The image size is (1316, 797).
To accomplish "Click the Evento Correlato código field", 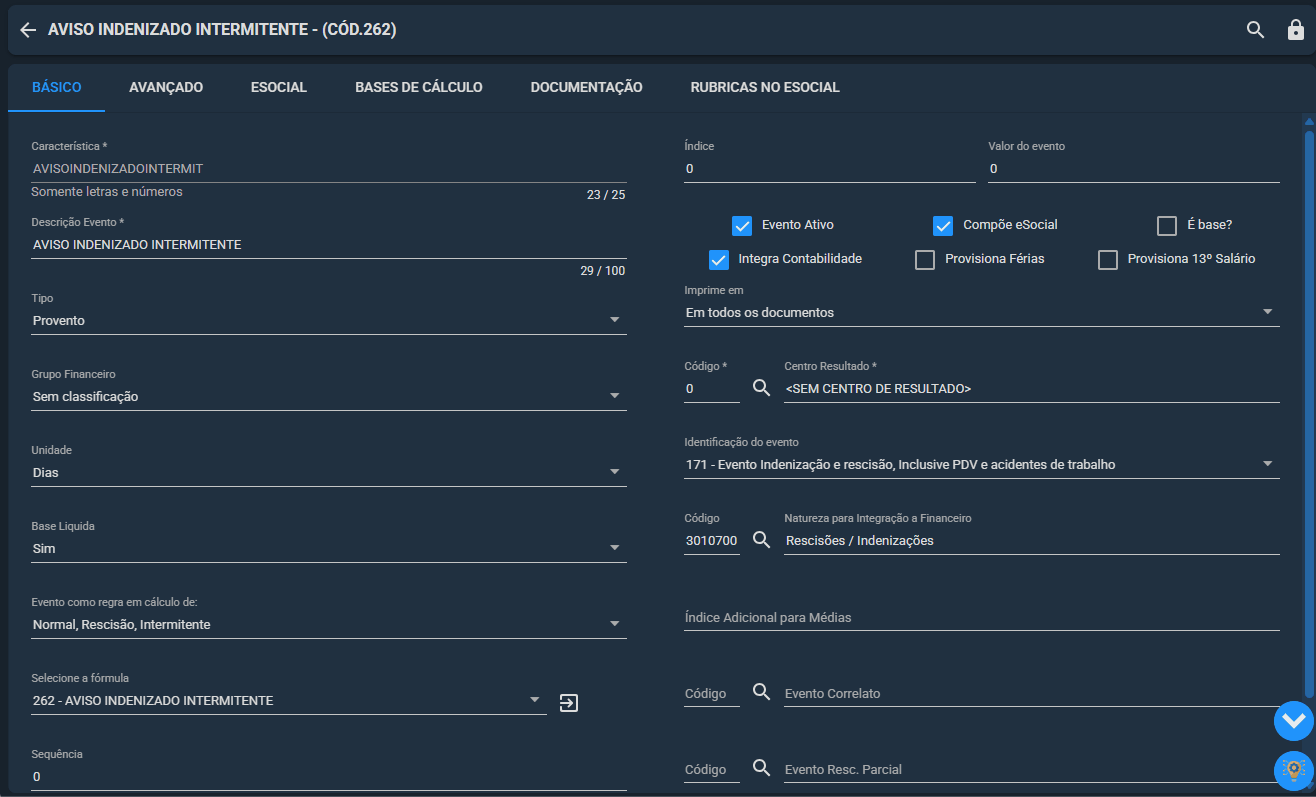I will (712, 693).
